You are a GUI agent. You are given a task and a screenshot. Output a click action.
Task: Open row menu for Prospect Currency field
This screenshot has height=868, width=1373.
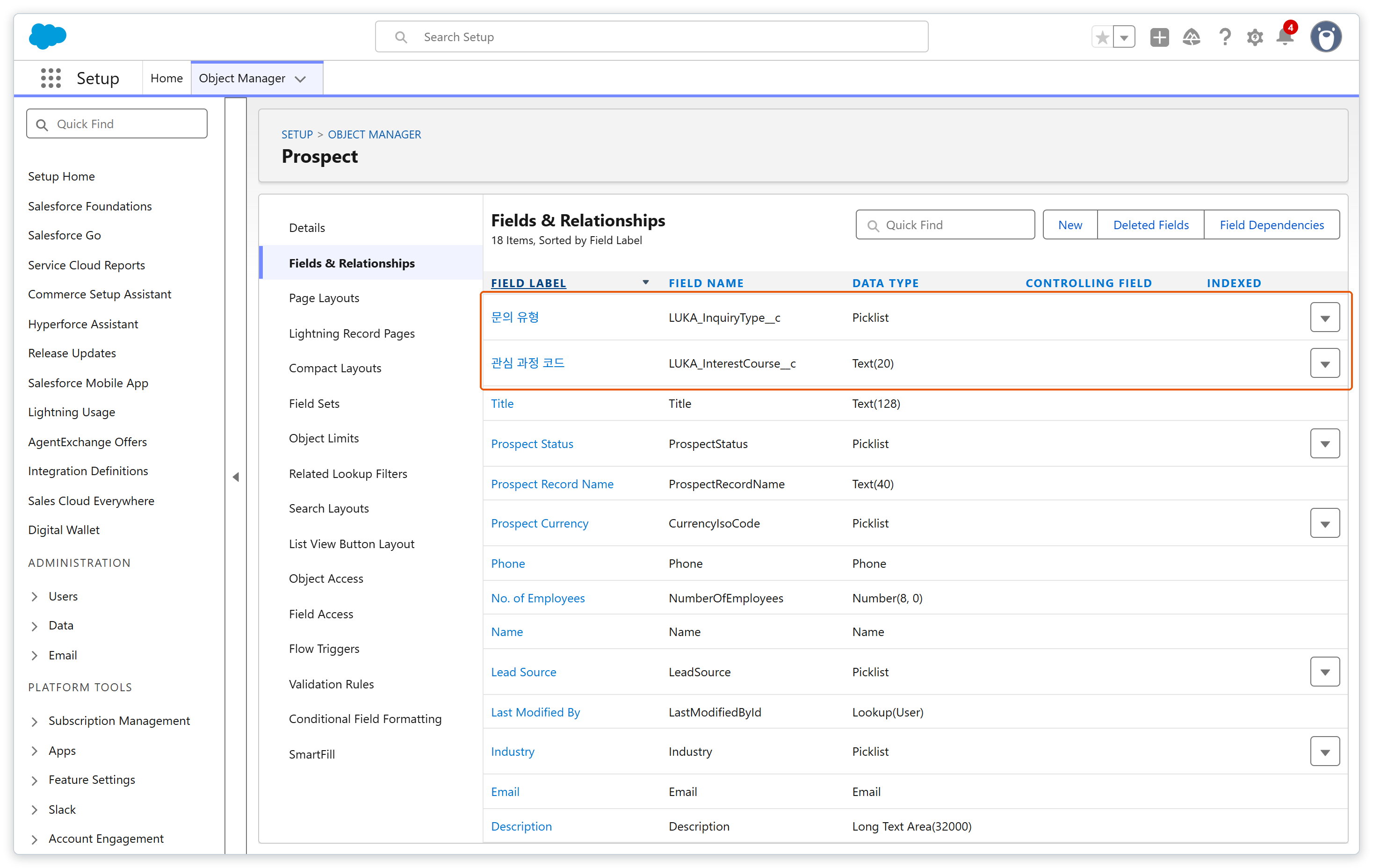tap(1324, 523)
